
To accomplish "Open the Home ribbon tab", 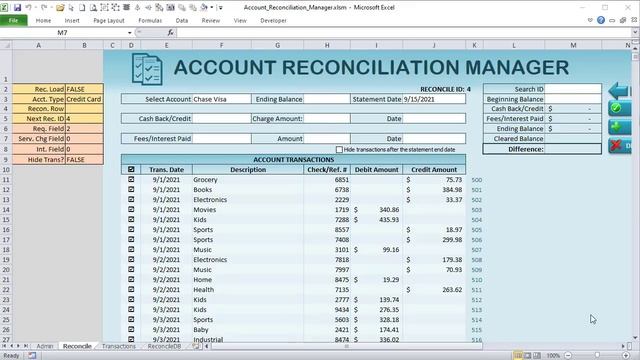I will point(43,20).
